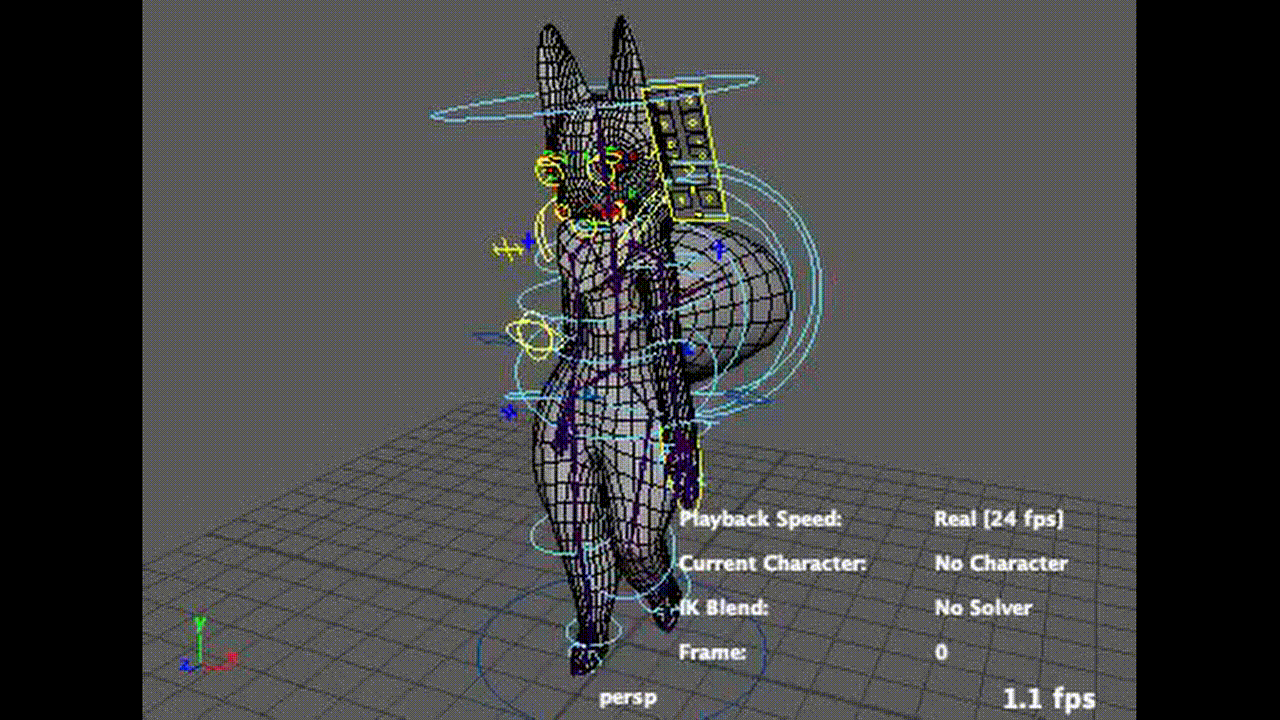Select the yellow ear control left of face
Screen dimensions: 1280x720
(550, 171)
